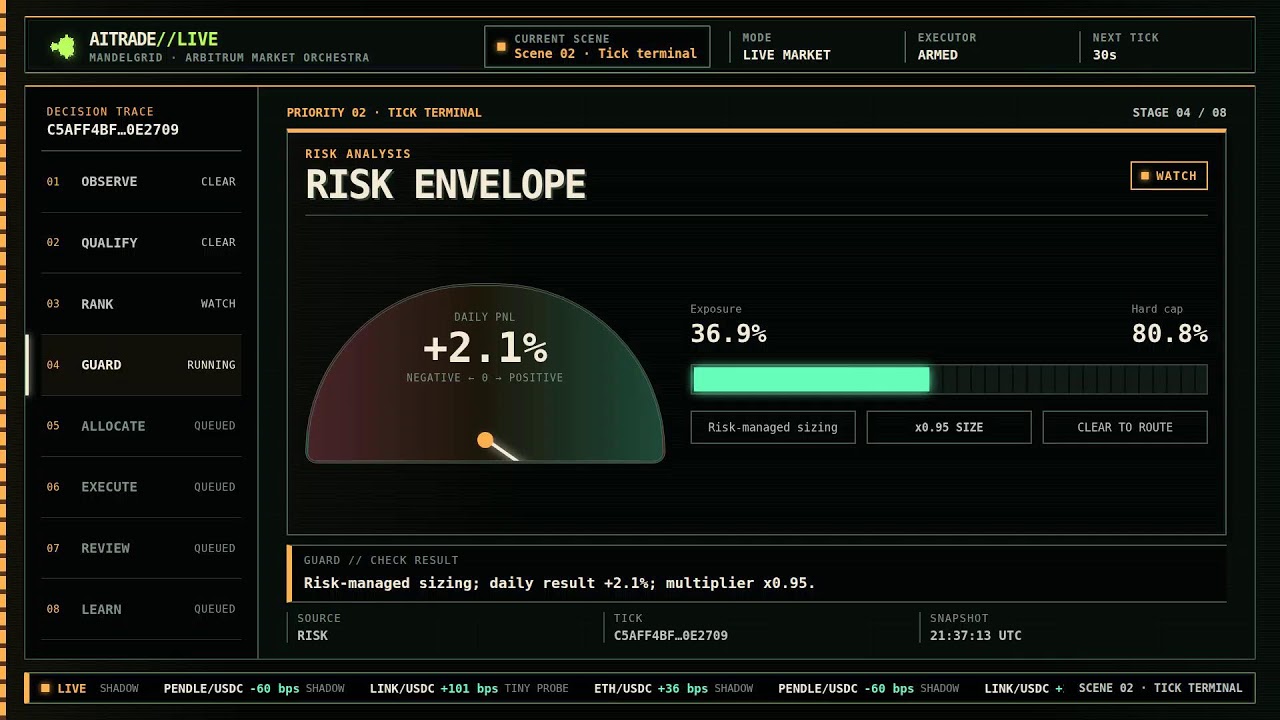Click the NEGATIVE ← 0 → POSITIVE gauge label
1280x720 pixels.
click(x=485, y=378)
